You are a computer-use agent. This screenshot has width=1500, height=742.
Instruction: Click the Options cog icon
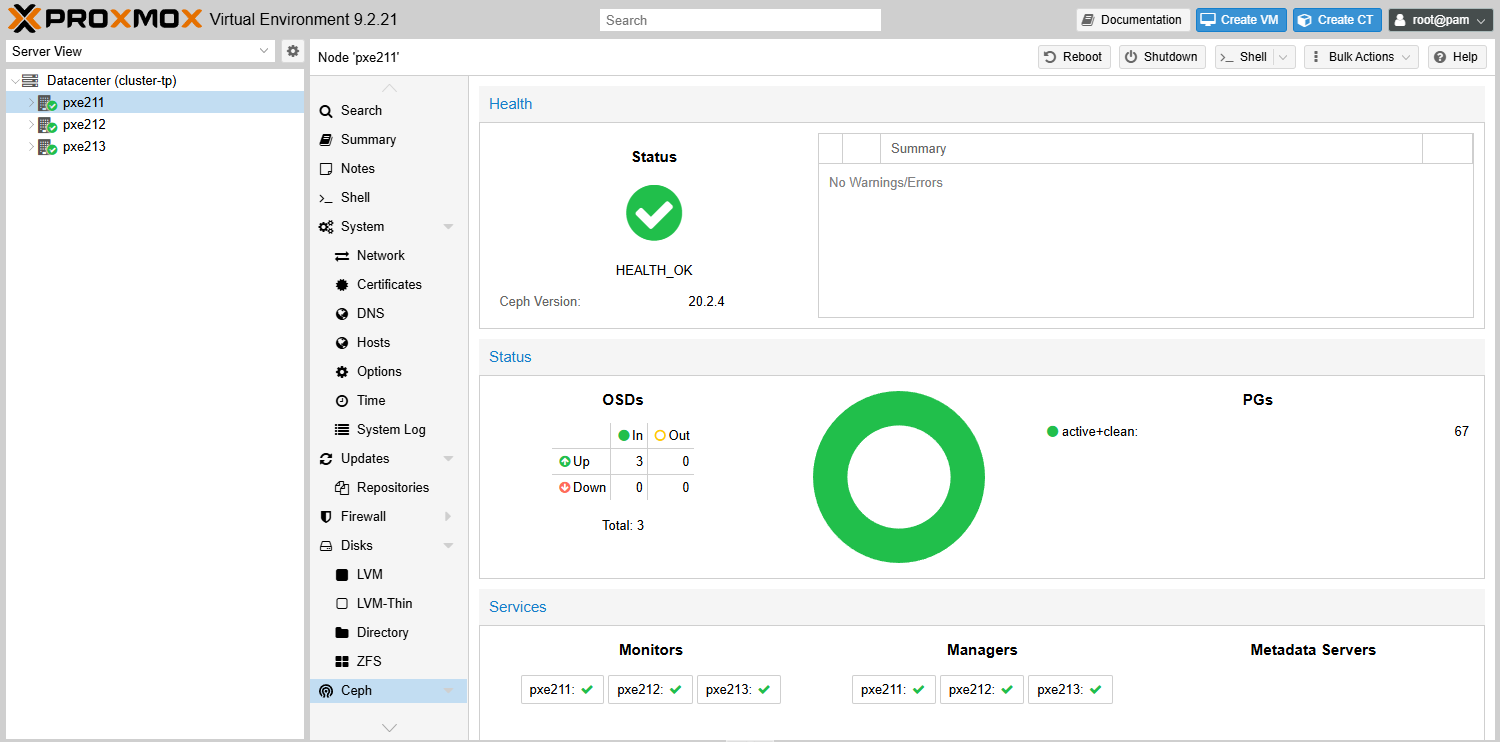342,372
